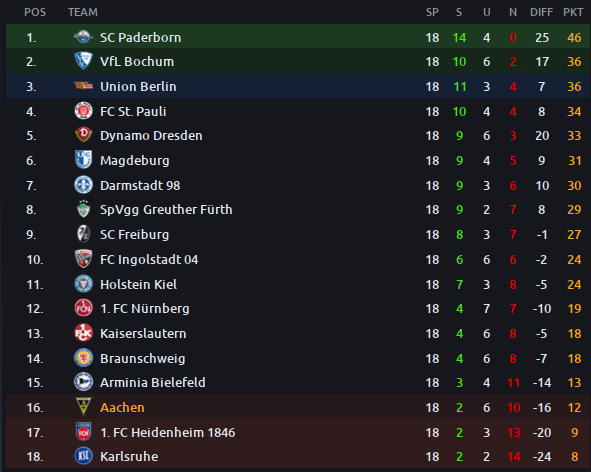Screen dimensions: 591x472
Task: Open the SpVgg Greuther Fürth team
Action: pos(166,209)
